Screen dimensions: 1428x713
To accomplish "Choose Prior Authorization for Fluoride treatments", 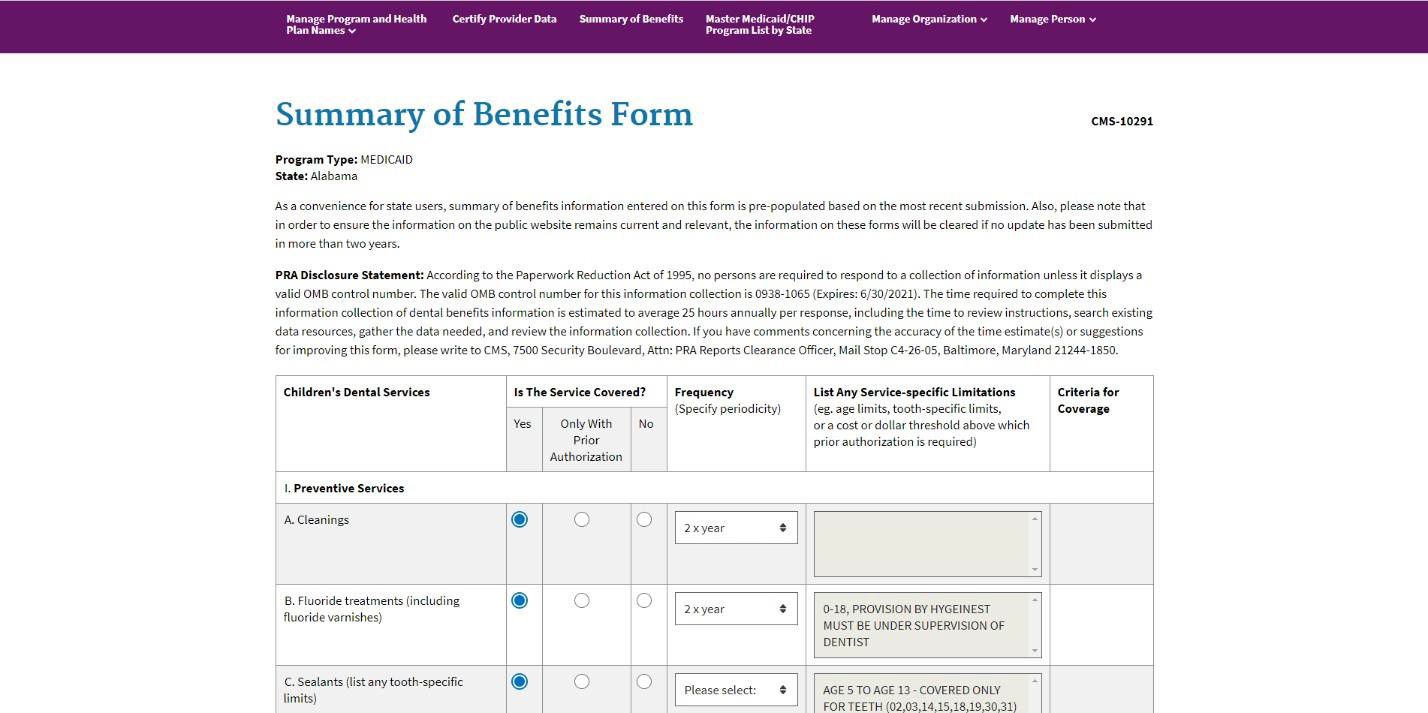I will coord(582,601).
